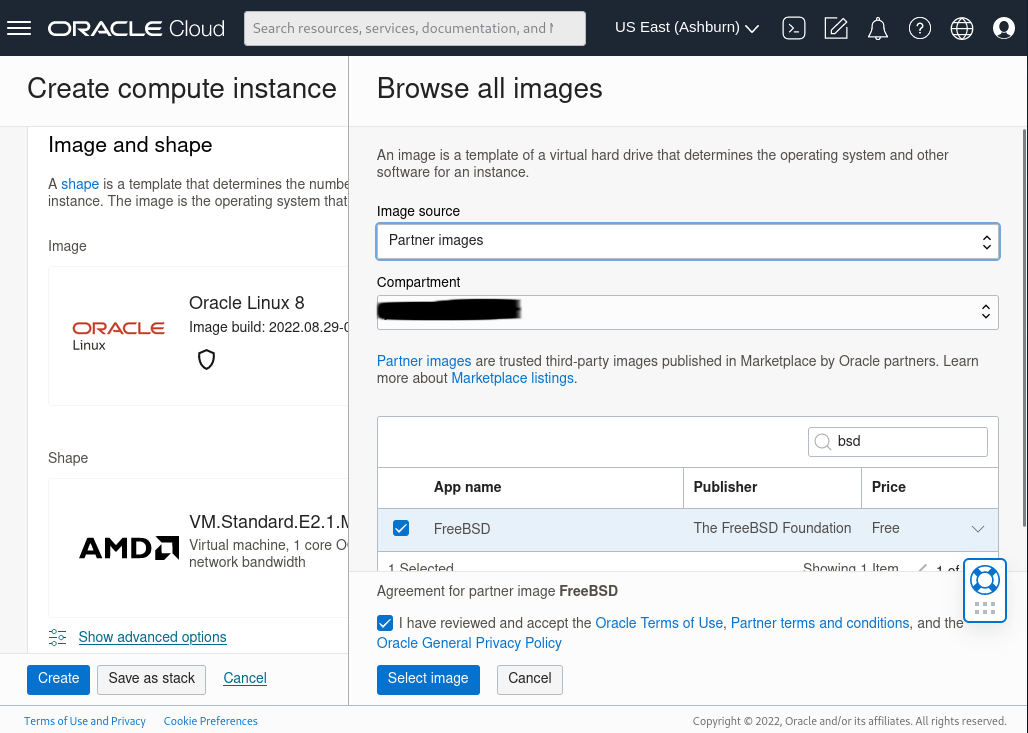Click the Create instance button

[58, 679]
